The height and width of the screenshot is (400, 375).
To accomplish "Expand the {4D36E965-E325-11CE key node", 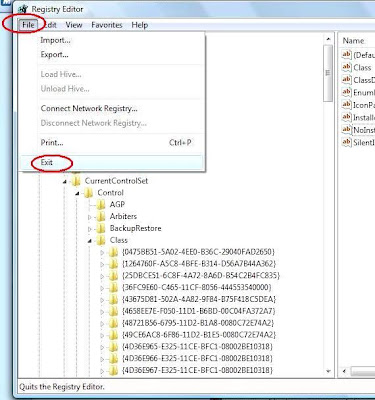I will click(102, 347).
